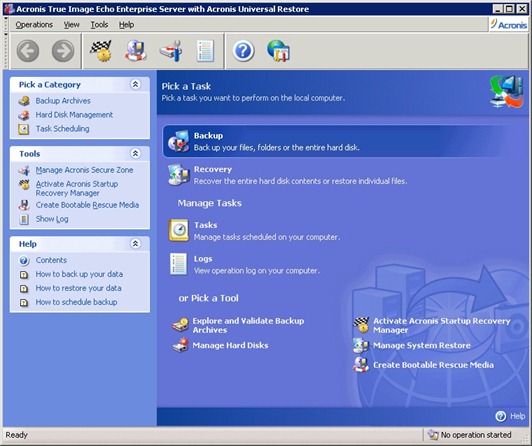Open the Tasks management title
This screenshot has height=446, width=532.
coord(206,225)
